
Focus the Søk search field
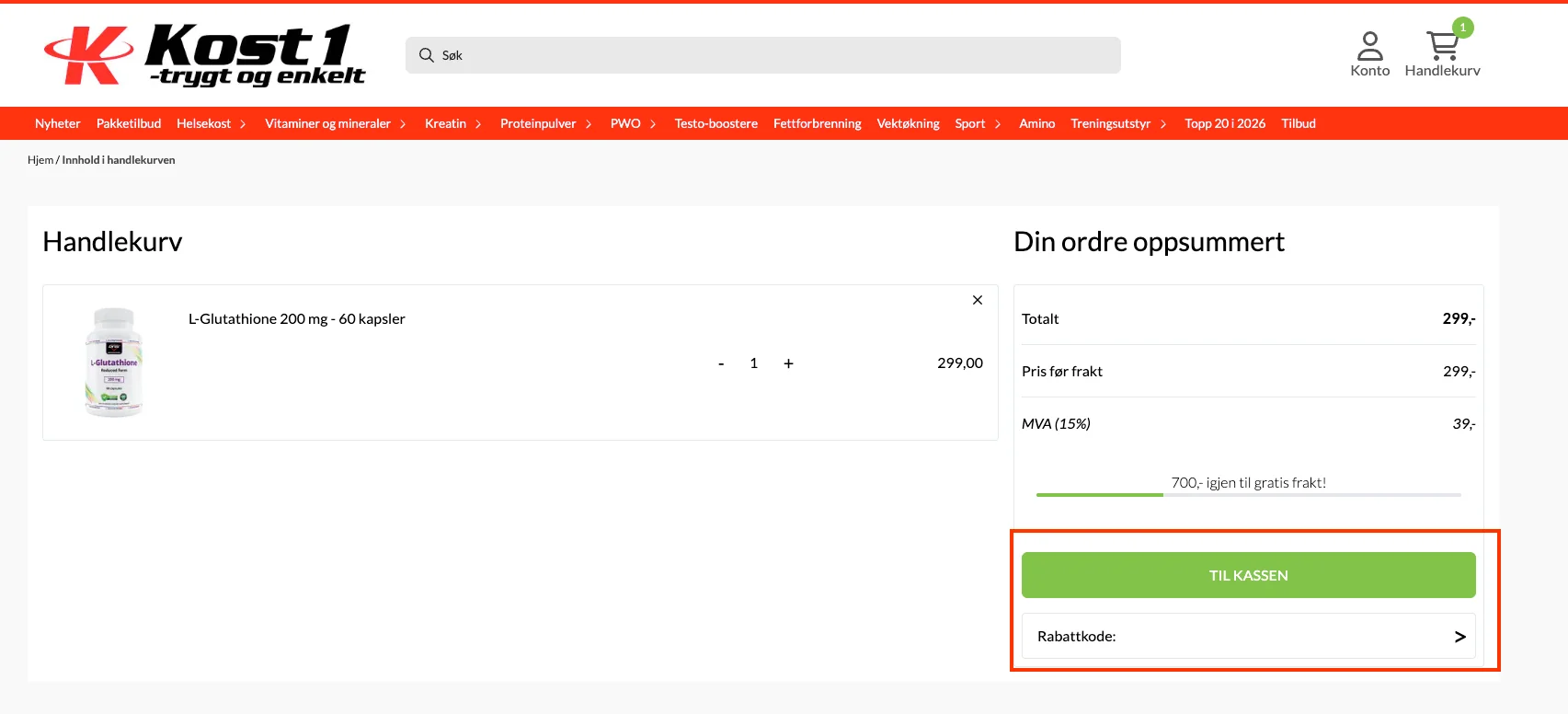(x=763, y=55)
